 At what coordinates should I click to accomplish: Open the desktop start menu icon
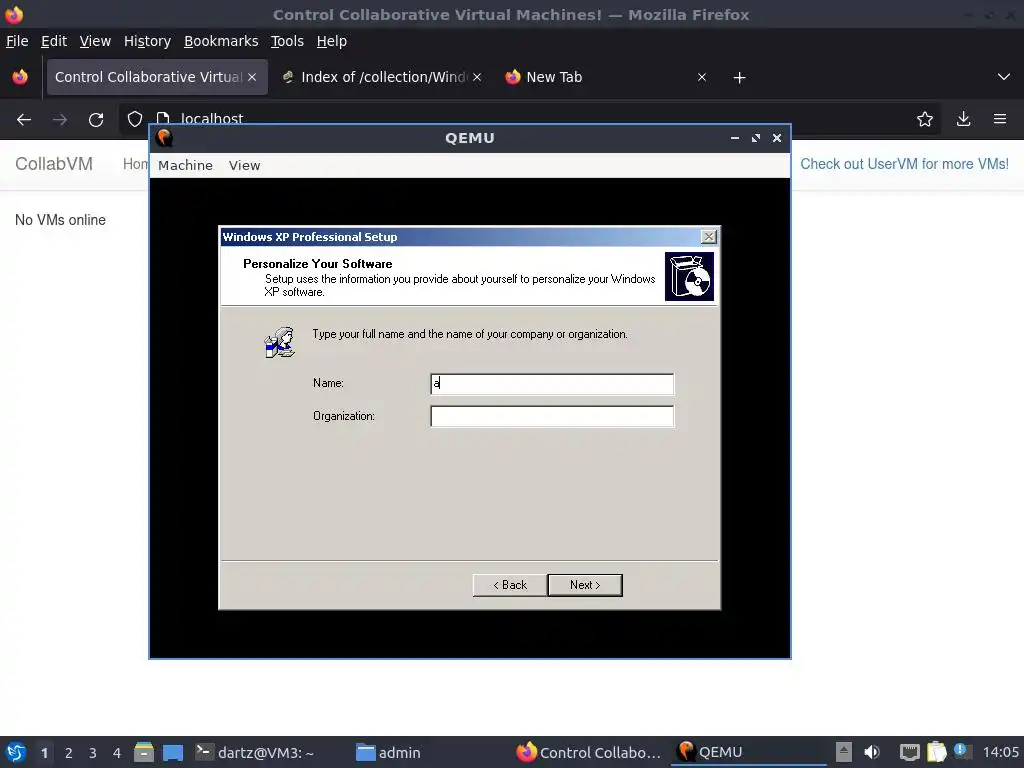coord(15,752)
